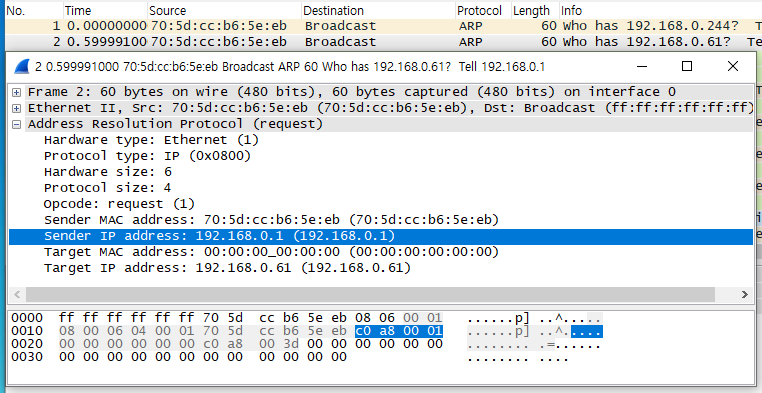This screenshot has height=393, width=762.
Task: Click hex bytes 00 3d in row 0020
Action: click(x=279, y=345)
